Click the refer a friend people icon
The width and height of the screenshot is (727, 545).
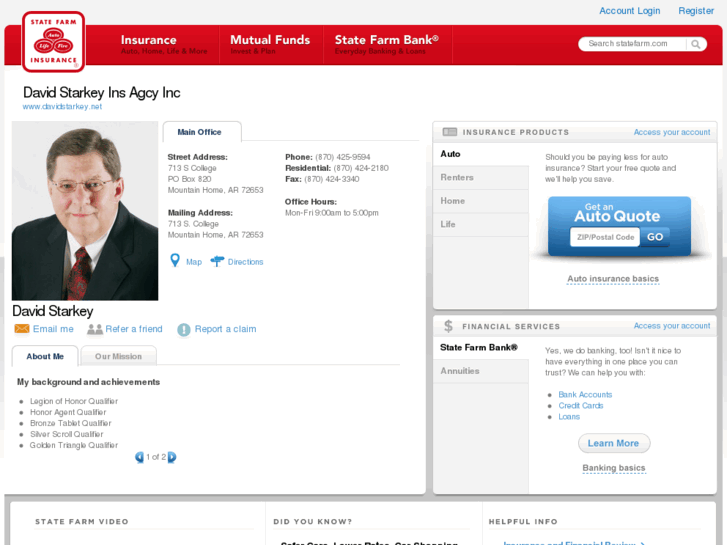(95, 329)
